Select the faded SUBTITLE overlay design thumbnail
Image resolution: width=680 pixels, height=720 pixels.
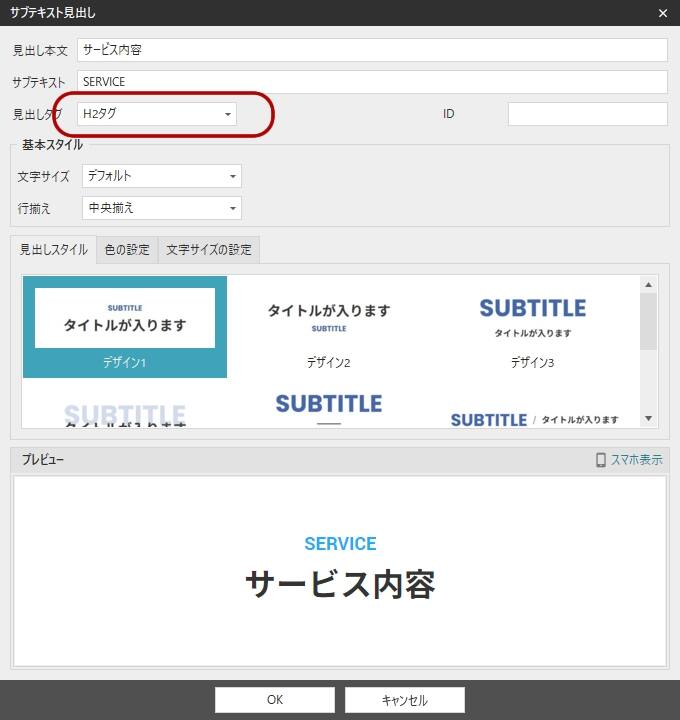[125, 412]
